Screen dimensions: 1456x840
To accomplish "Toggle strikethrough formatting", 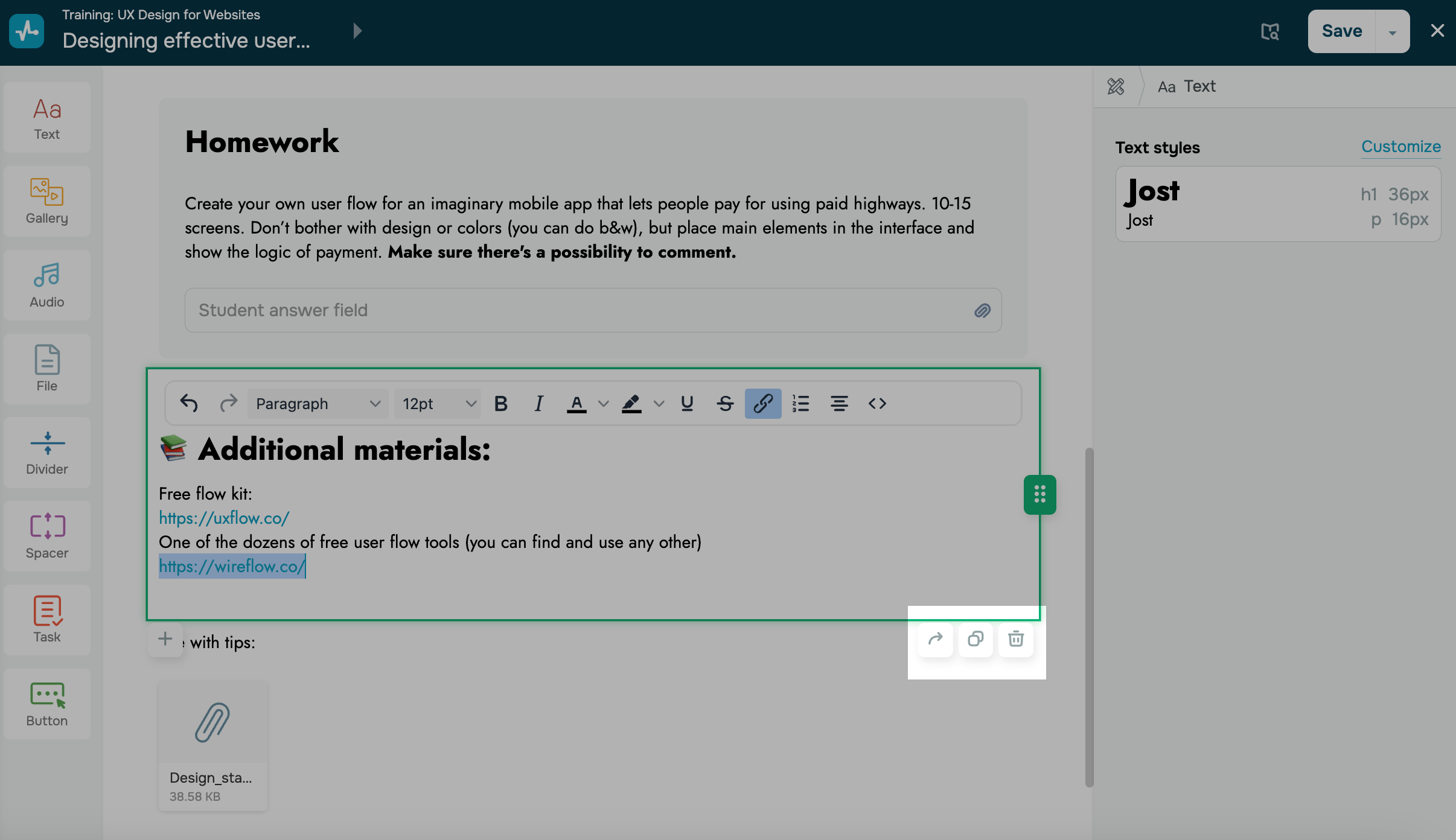I will click(x=725, y=403).
